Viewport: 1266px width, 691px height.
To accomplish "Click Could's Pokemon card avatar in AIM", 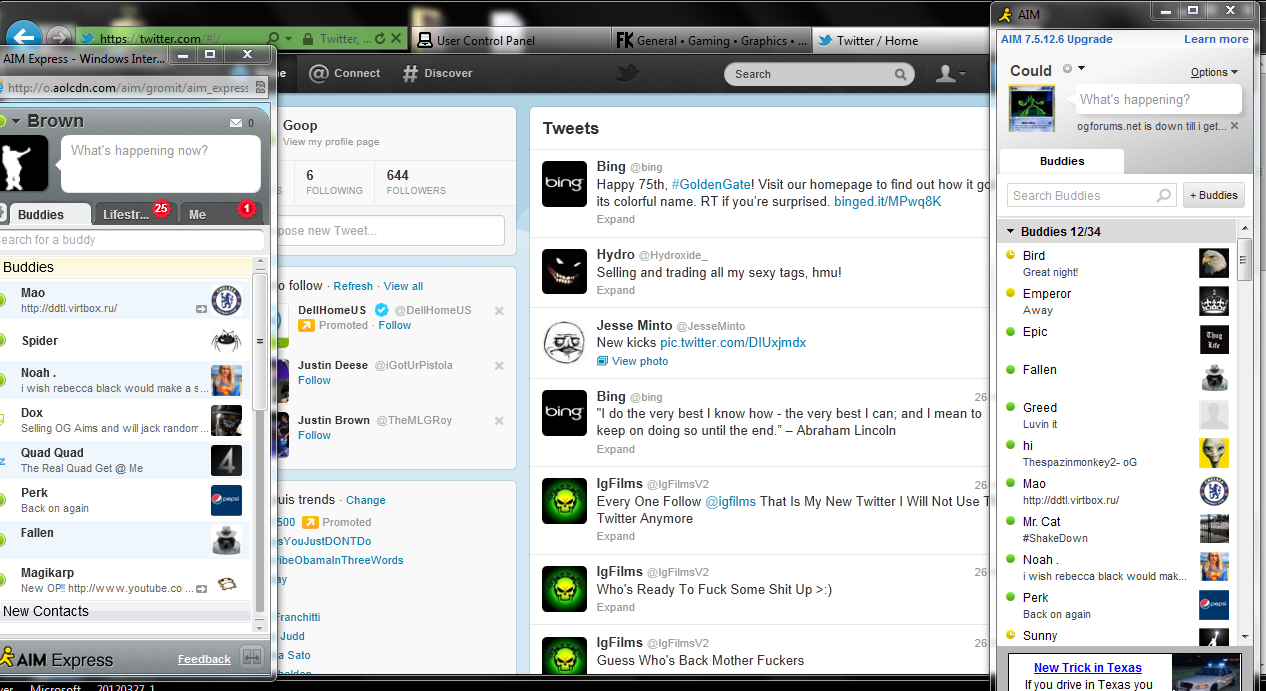I will (1034, 109).
